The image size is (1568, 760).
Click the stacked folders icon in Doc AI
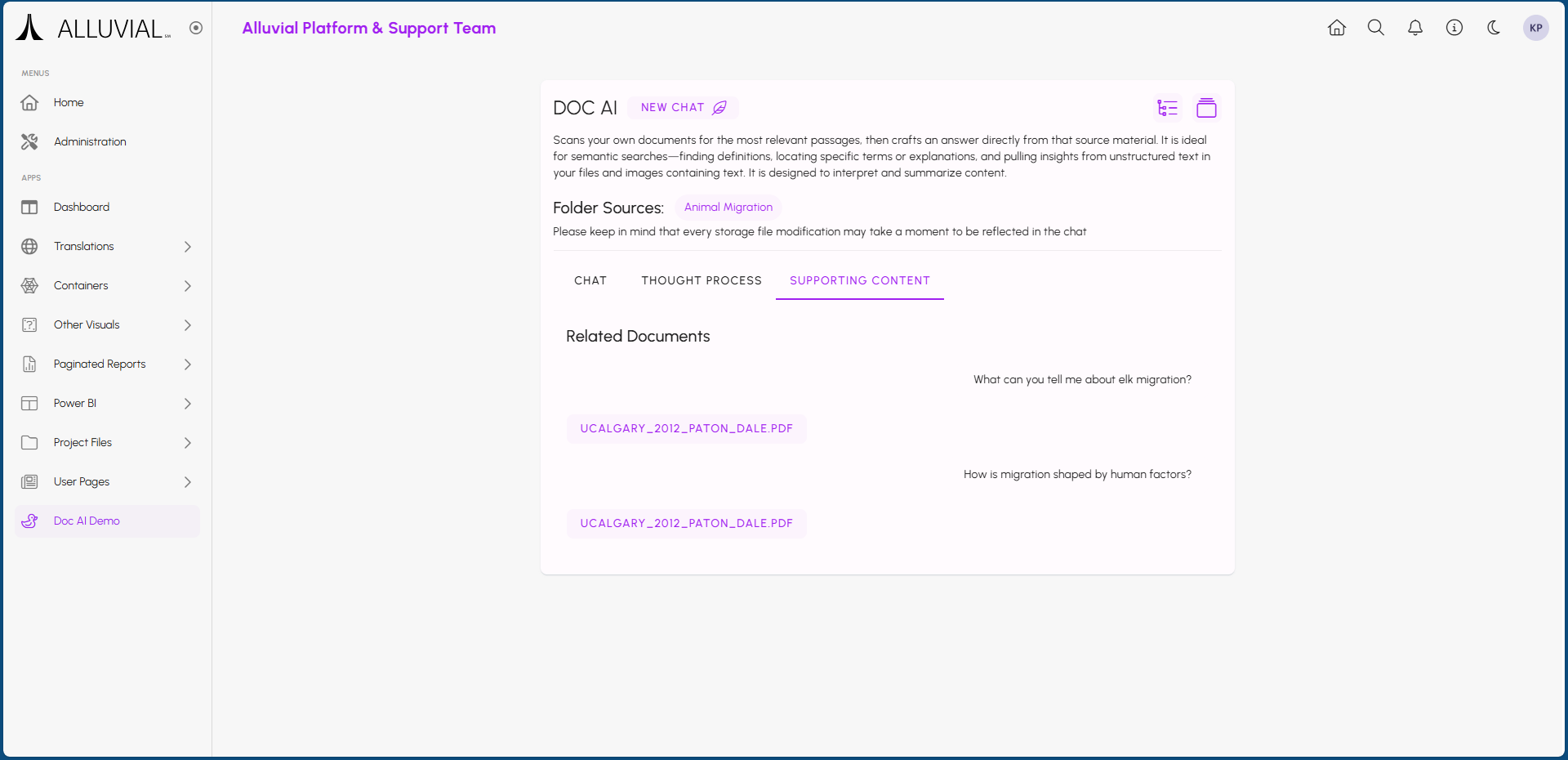1206,108
